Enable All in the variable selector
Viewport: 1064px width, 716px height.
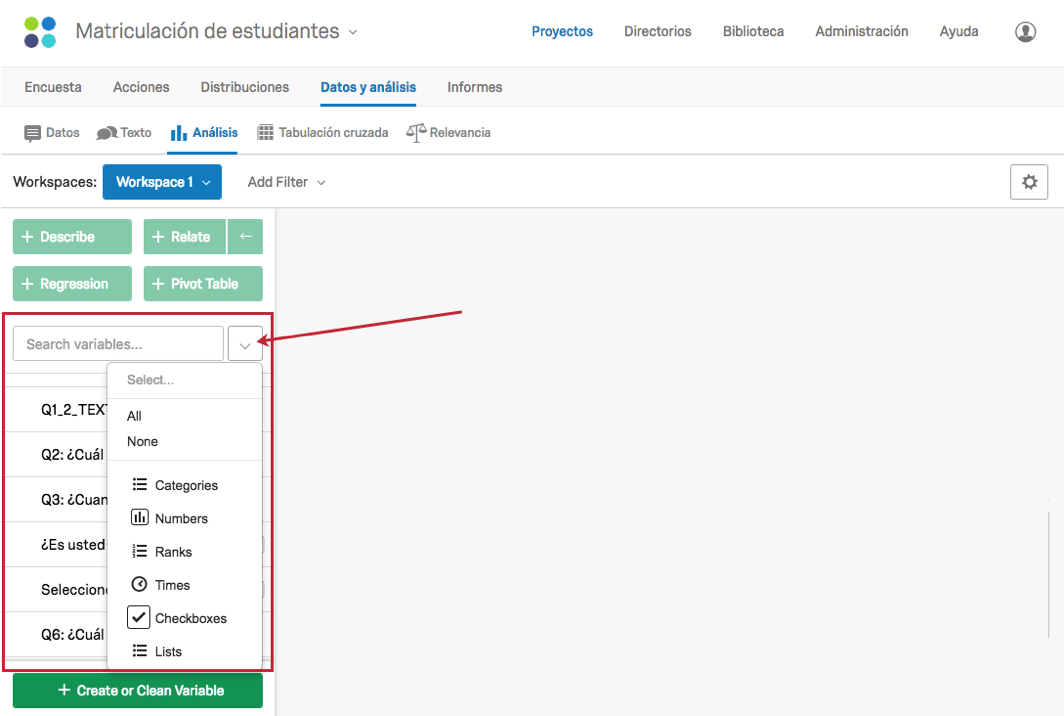[133, 415]
